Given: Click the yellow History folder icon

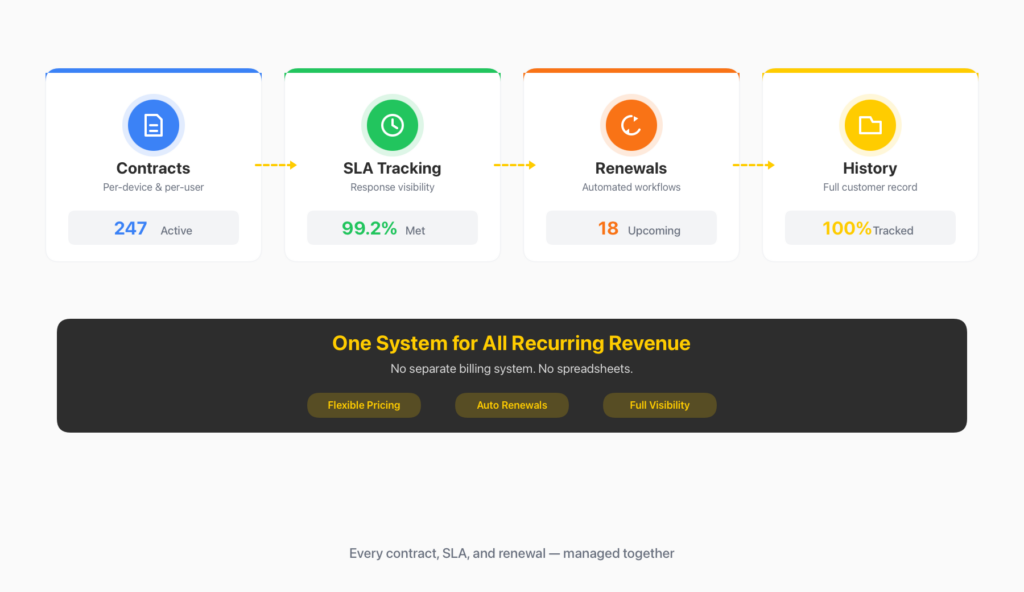Looking at the screenshot, I should tap(870, 125).
